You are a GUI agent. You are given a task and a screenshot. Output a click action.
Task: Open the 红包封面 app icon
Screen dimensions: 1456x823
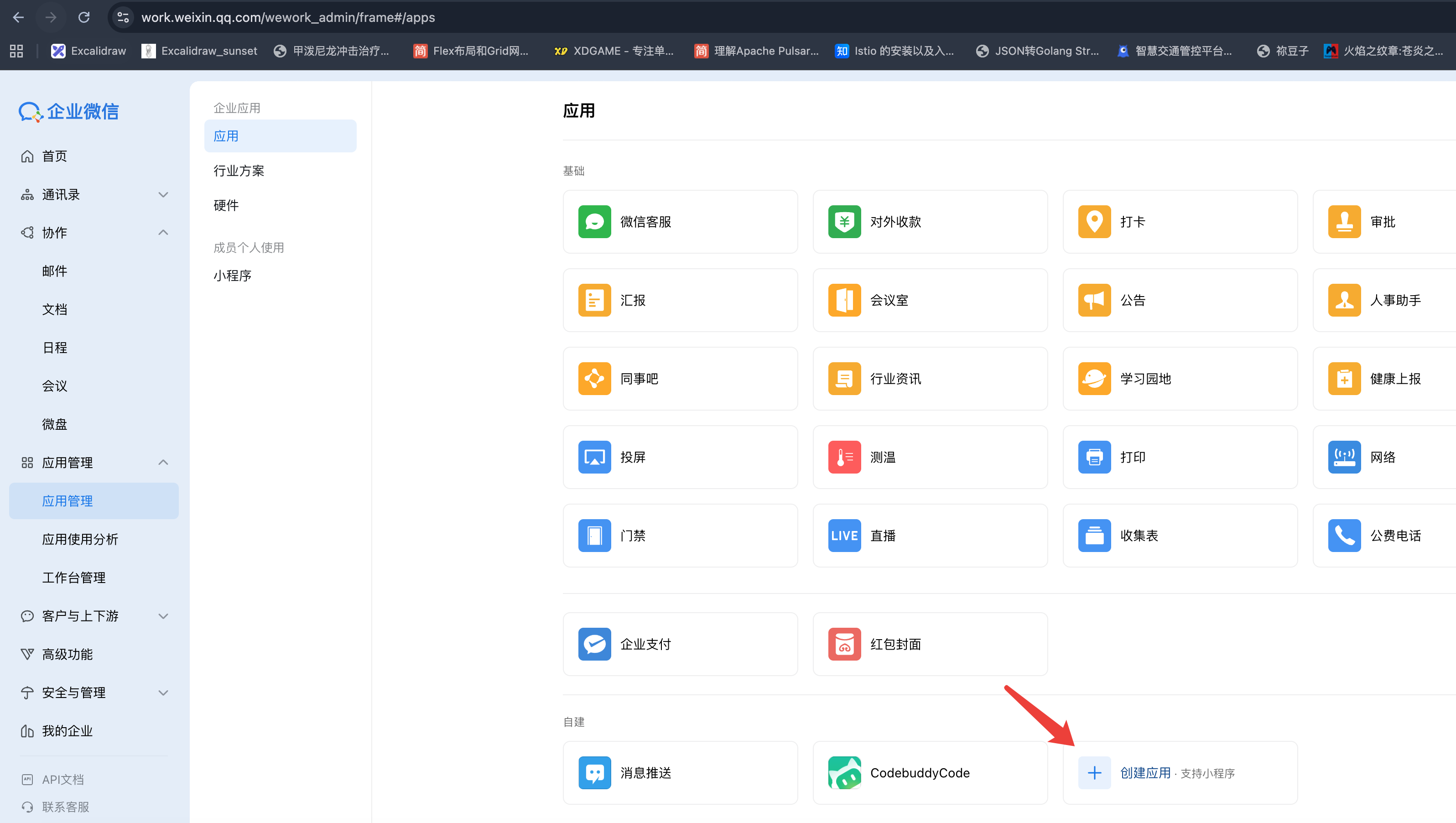pyautogui.click(x=844, y=644)
